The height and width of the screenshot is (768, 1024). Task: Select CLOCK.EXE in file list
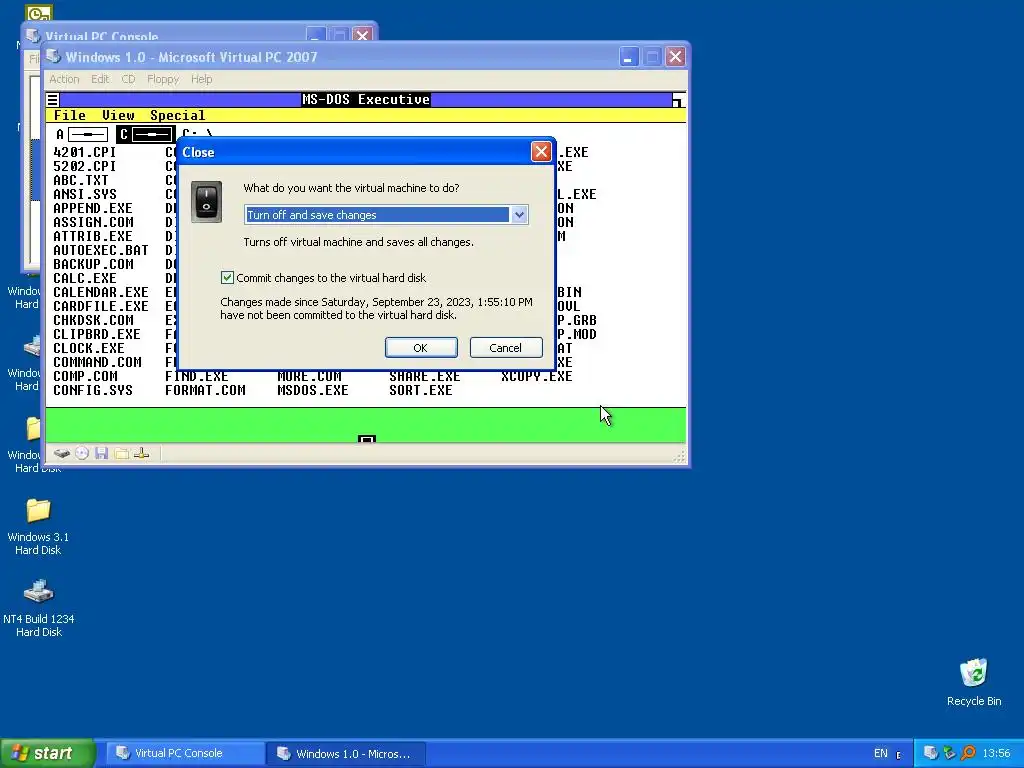click(x=89, y=348)
